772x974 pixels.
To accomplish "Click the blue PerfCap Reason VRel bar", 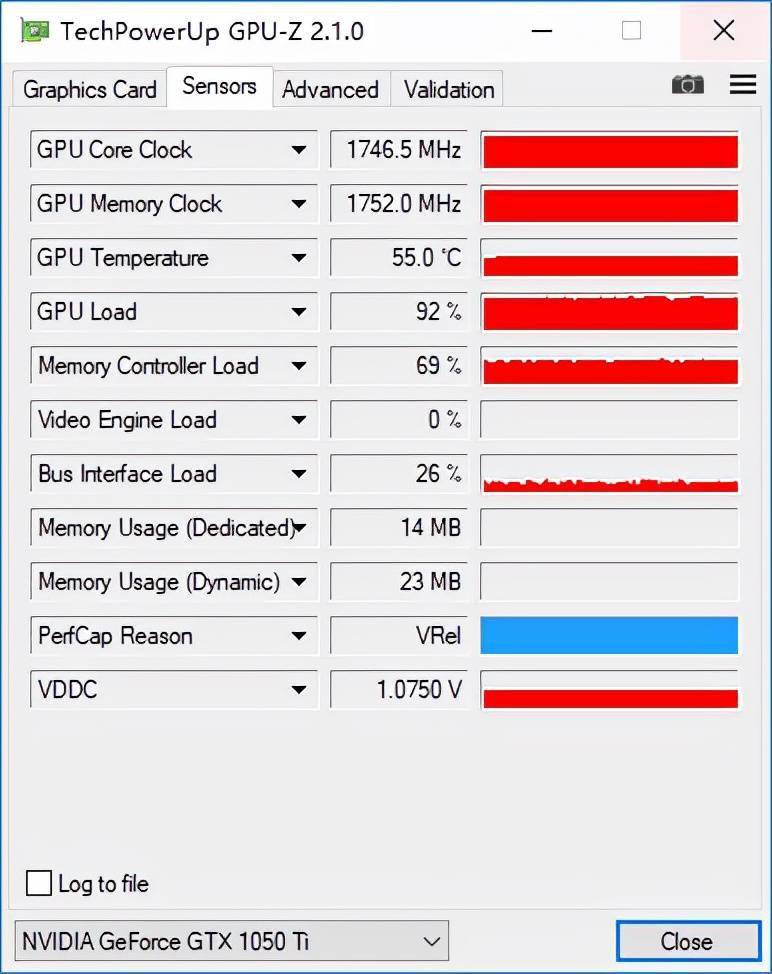I will coord(609,635).
